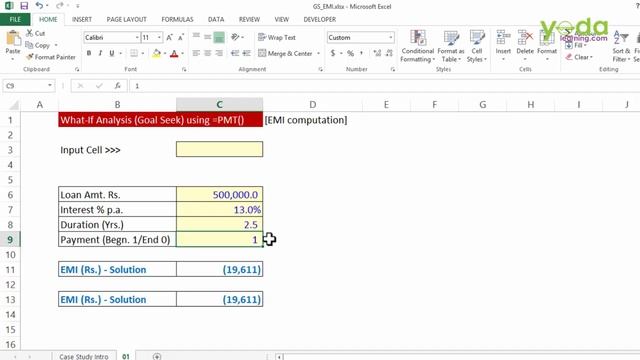Increase font size with the large A
The height and width of the screenshot is (360, 640).
click(x=169, y=38)
